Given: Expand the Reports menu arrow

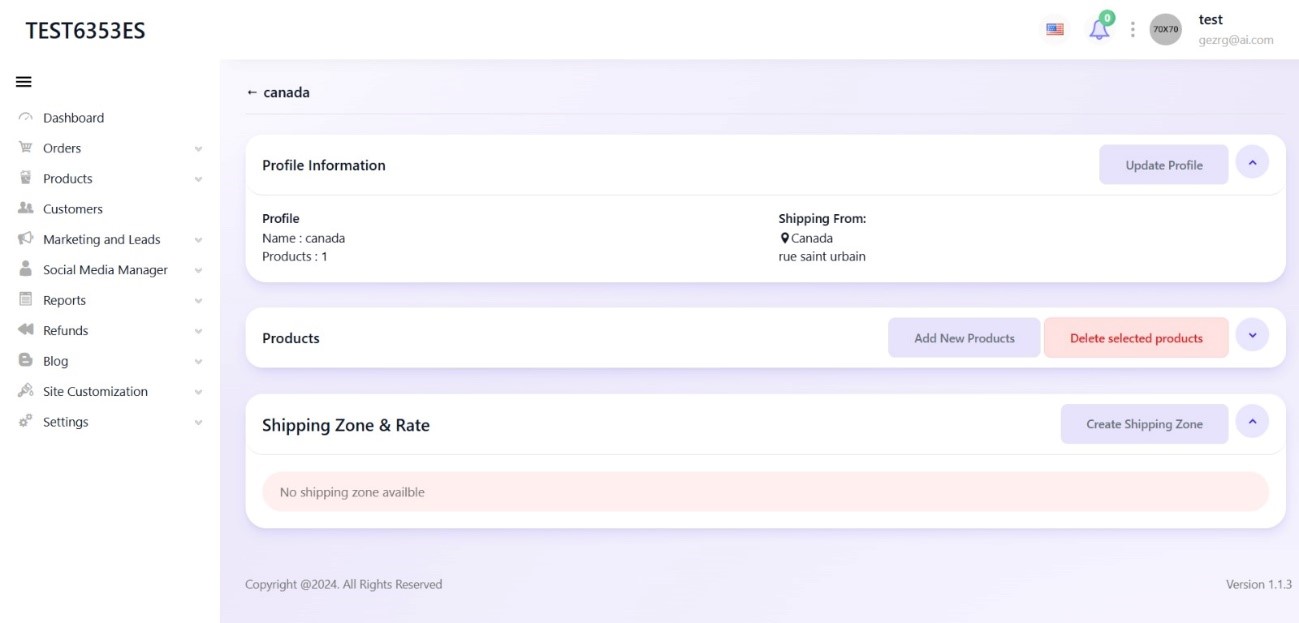Looking at the screenshot, I should (x=198, y=301).
